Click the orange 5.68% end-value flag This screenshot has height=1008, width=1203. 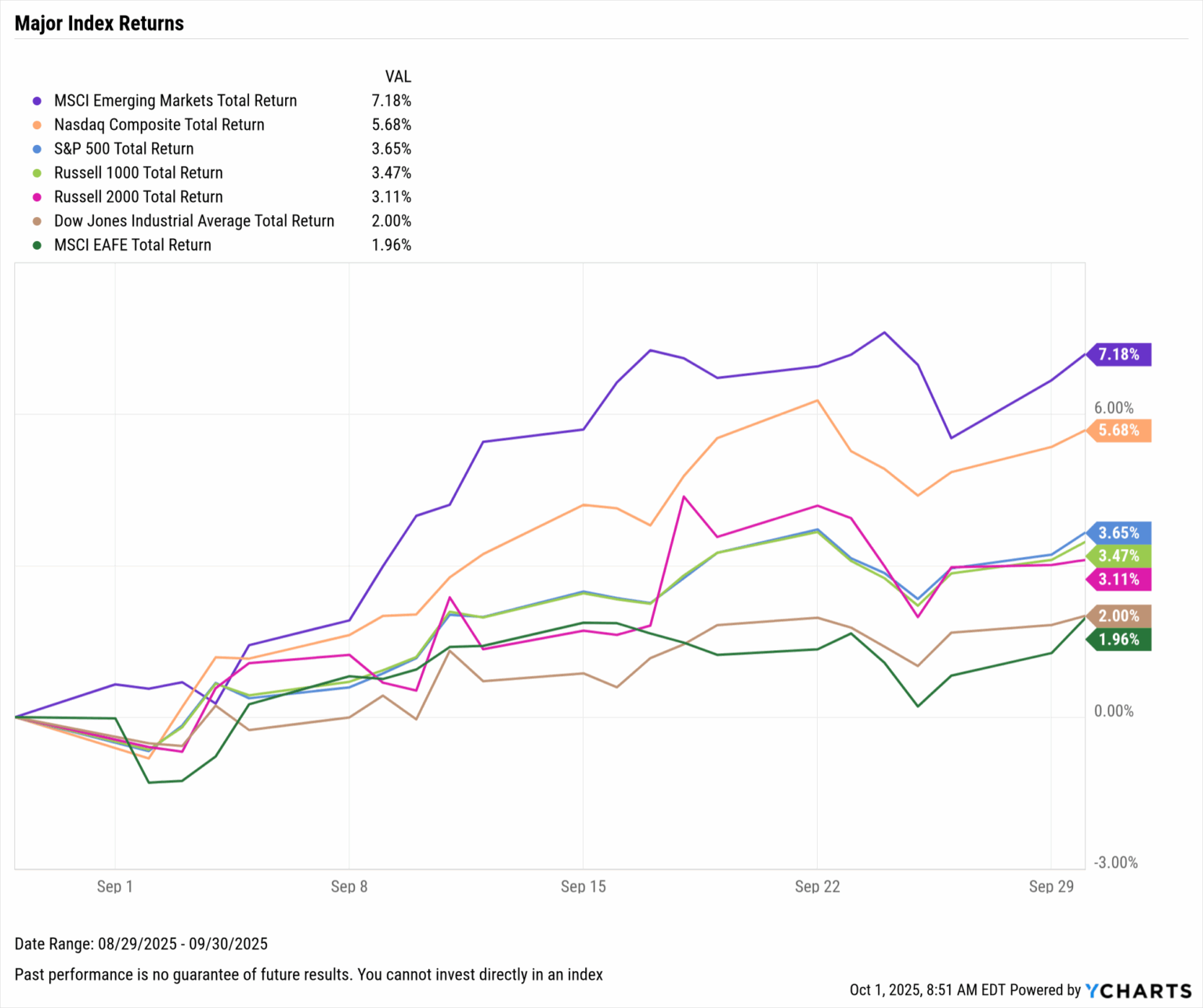[1118, 431]
